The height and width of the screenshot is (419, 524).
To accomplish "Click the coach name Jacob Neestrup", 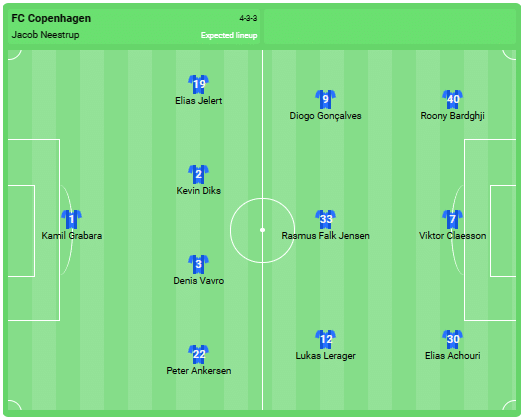I will point(45,35).
